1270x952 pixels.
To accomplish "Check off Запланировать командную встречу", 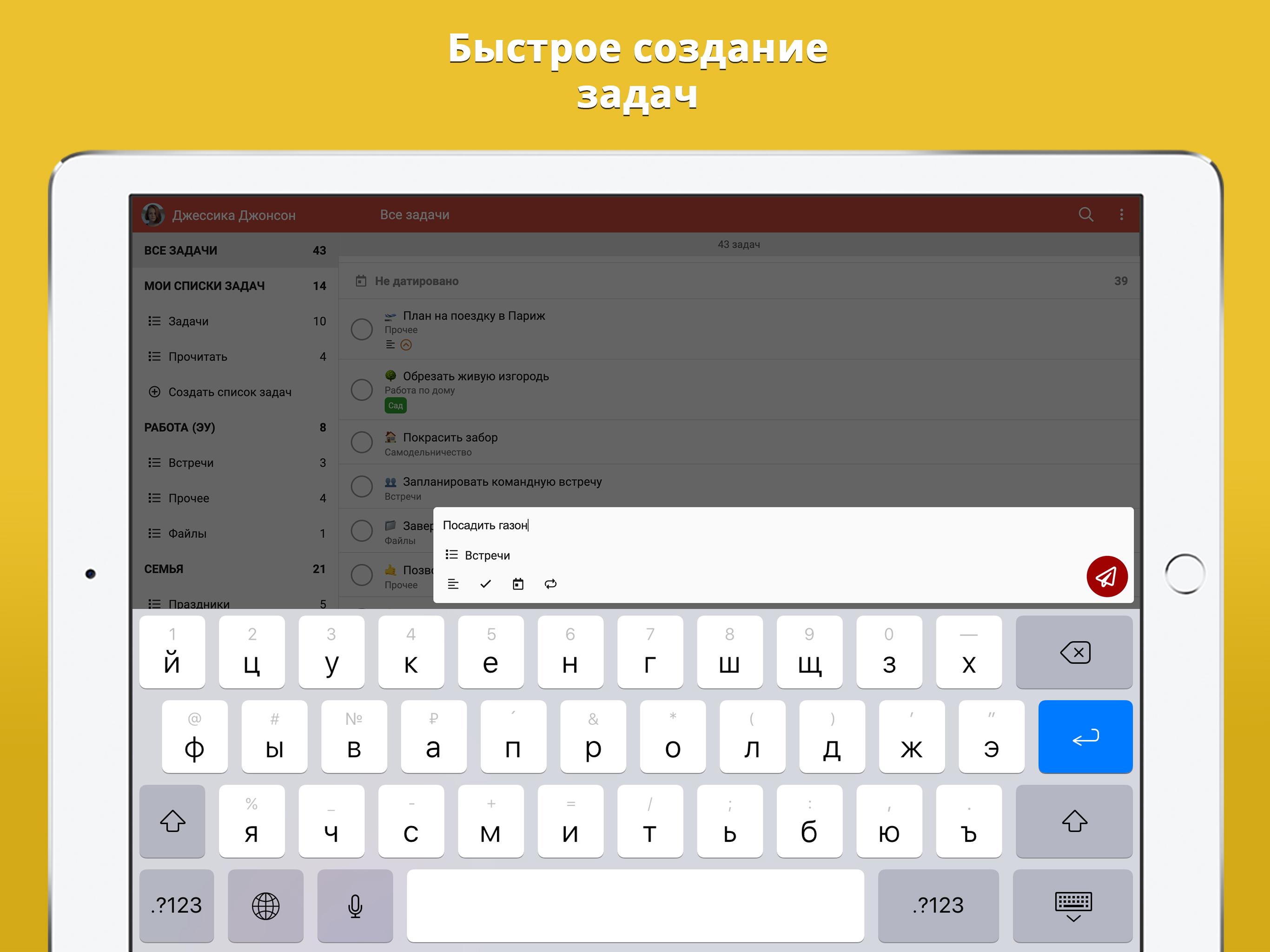I will coord(362,486).
